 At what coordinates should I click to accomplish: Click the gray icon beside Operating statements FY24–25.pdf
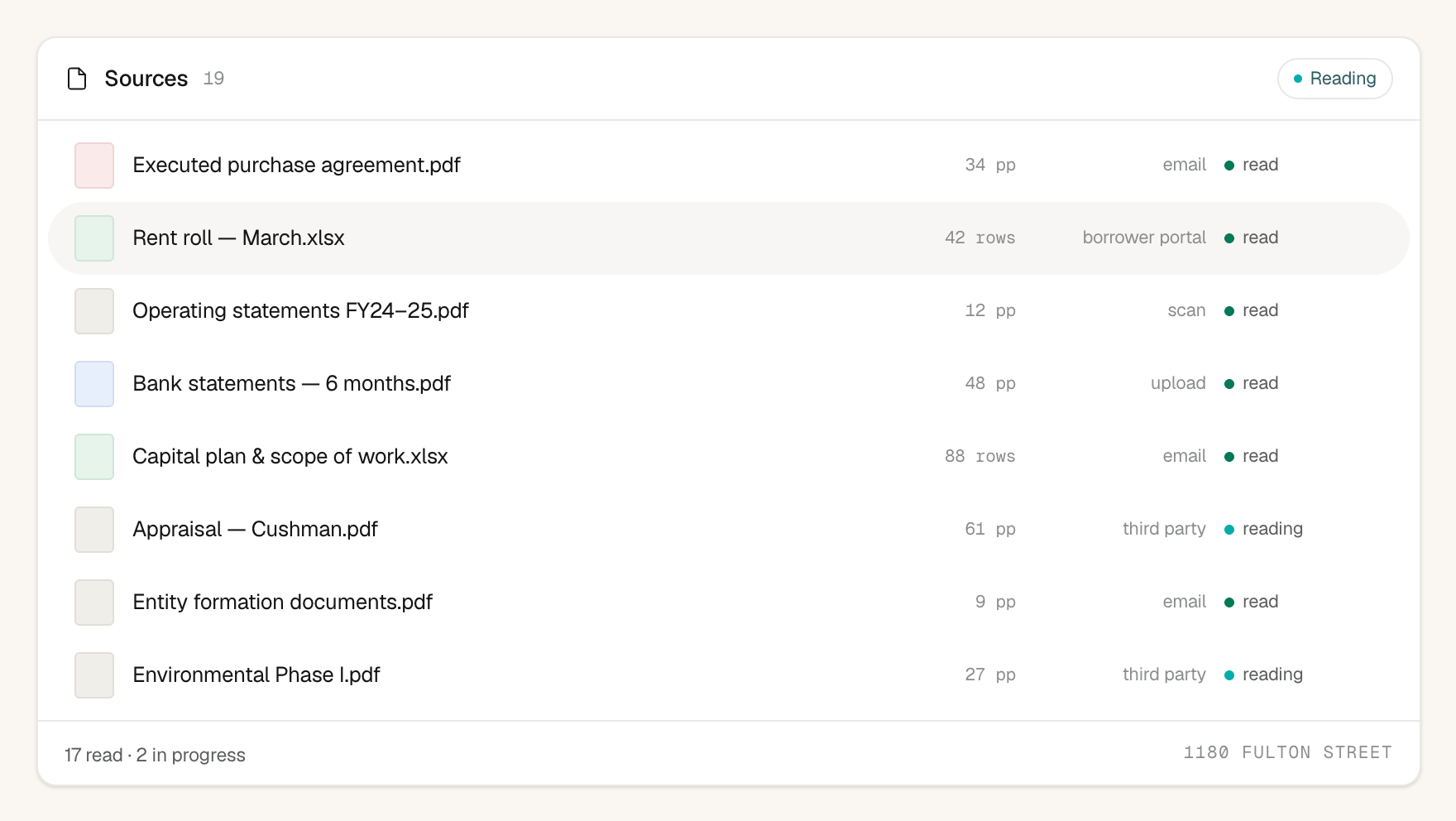click(x=94, y=311)
